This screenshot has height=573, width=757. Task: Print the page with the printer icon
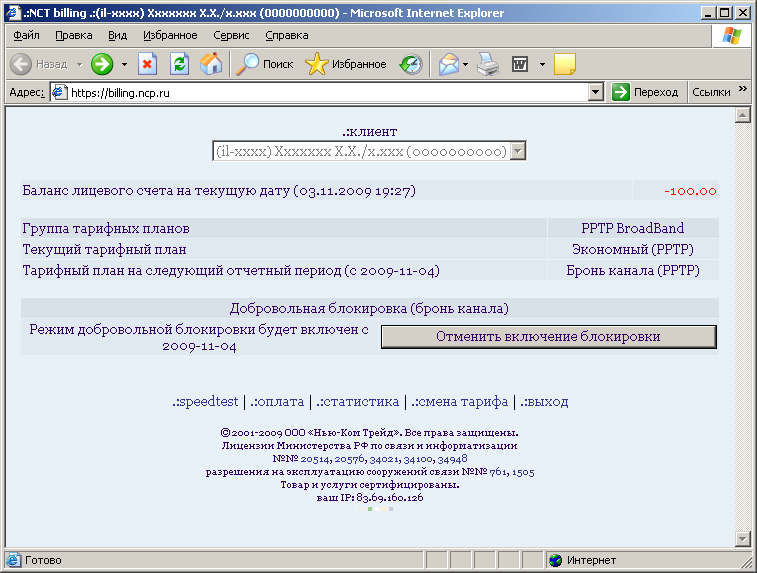click(488, 64)
